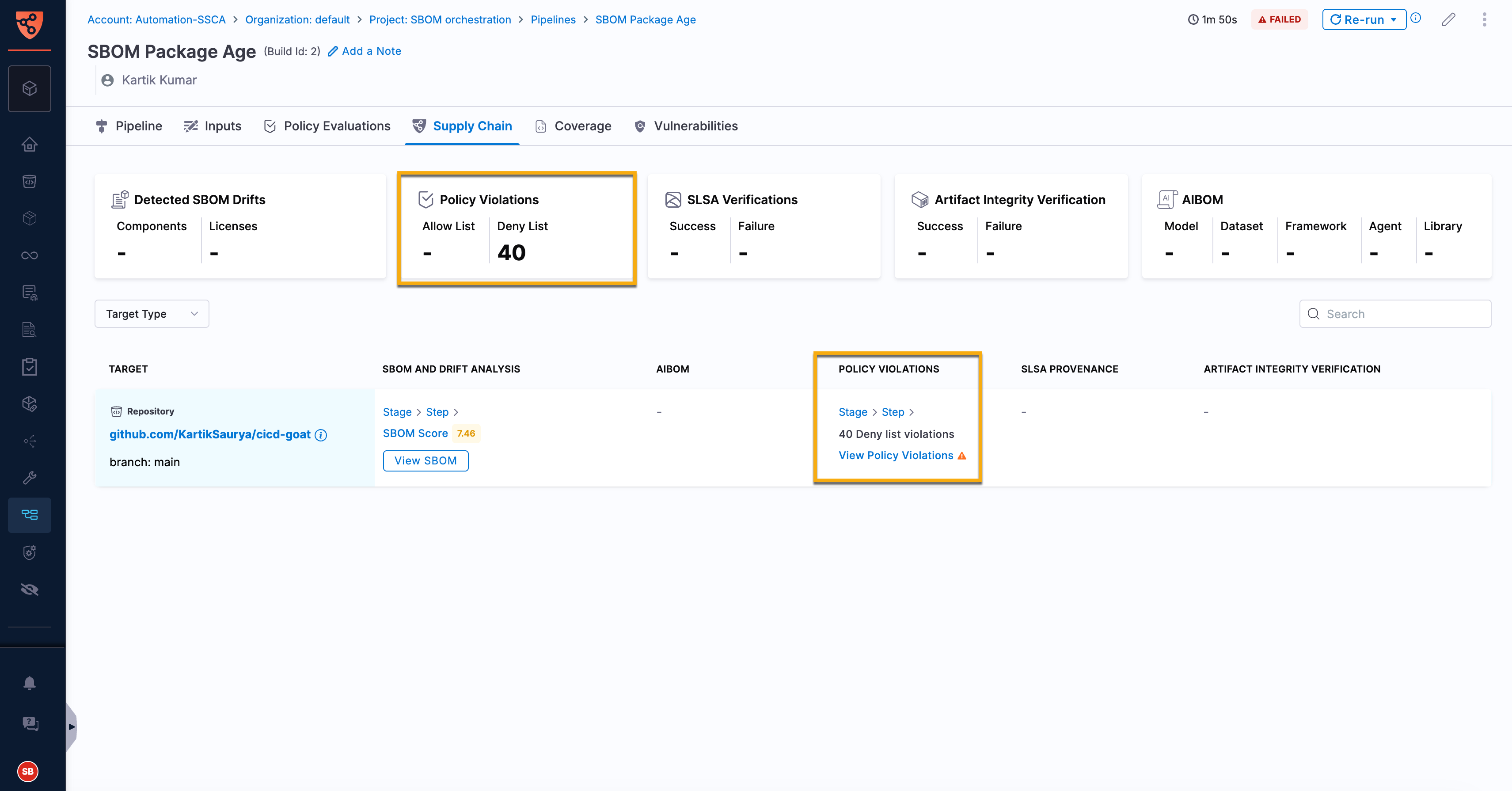Viewport: 1512px width, 791px height.
Task: Click Add a Note link
Action: tap(365, 51)
